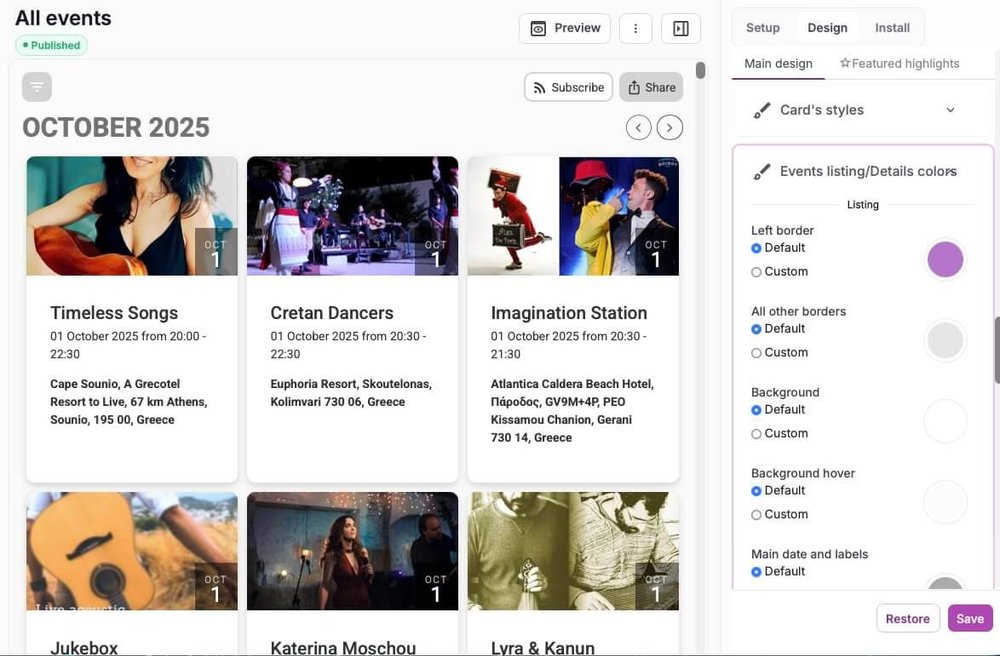
Task: Click the Atlantica Caldera Beach Hotel address
Action: (x=572, y=411)
